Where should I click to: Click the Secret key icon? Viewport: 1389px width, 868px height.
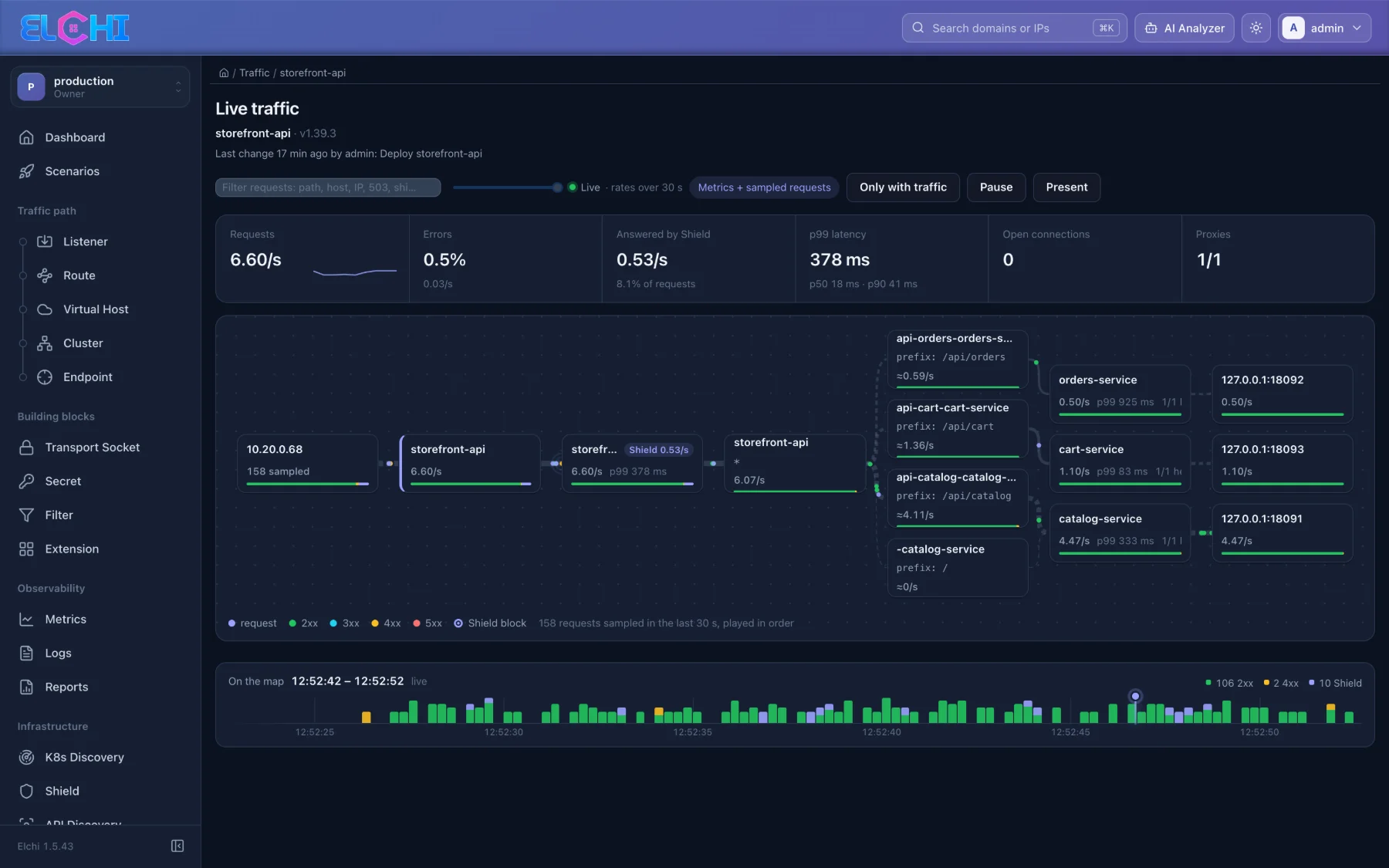click(x=26, y=481)
